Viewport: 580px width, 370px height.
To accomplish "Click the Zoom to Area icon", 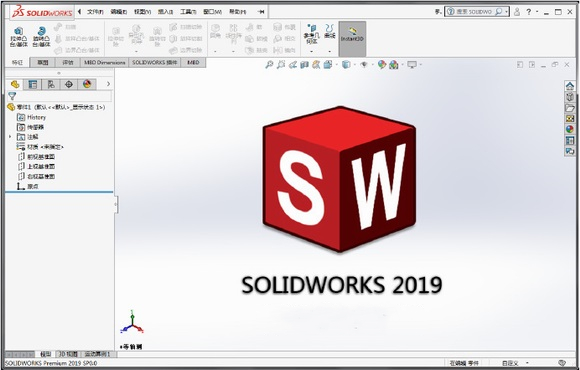I will [x=281, y=65].
